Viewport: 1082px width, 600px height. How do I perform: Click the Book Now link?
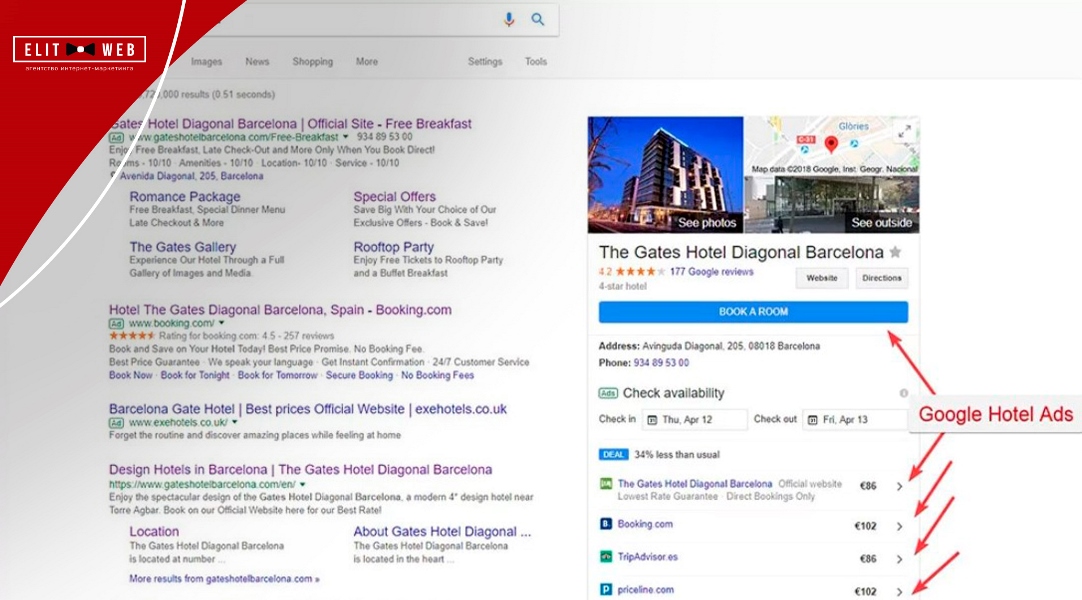130,375
